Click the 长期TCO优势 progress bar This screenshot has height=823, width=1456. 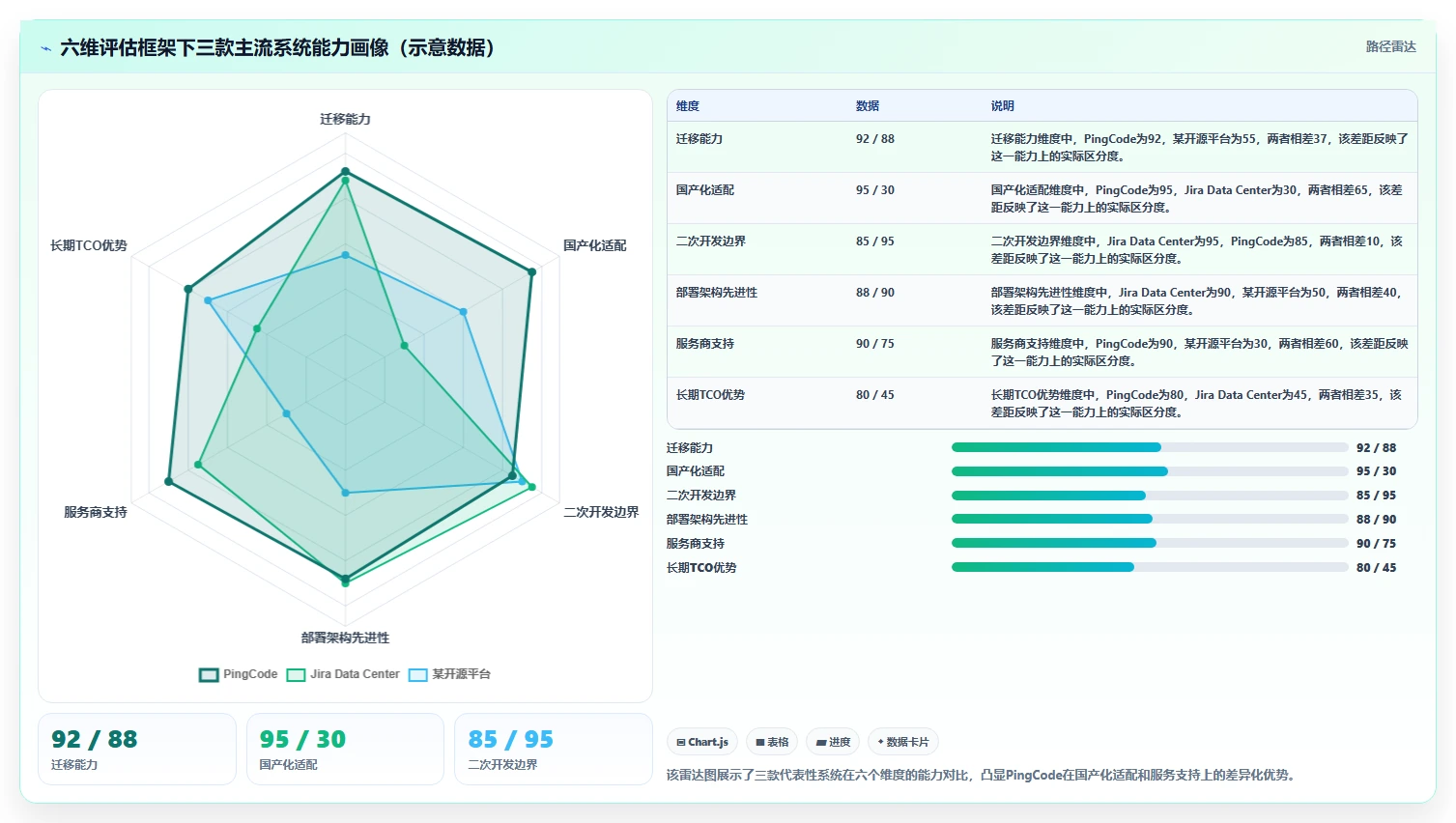[x=1150, y=567]
